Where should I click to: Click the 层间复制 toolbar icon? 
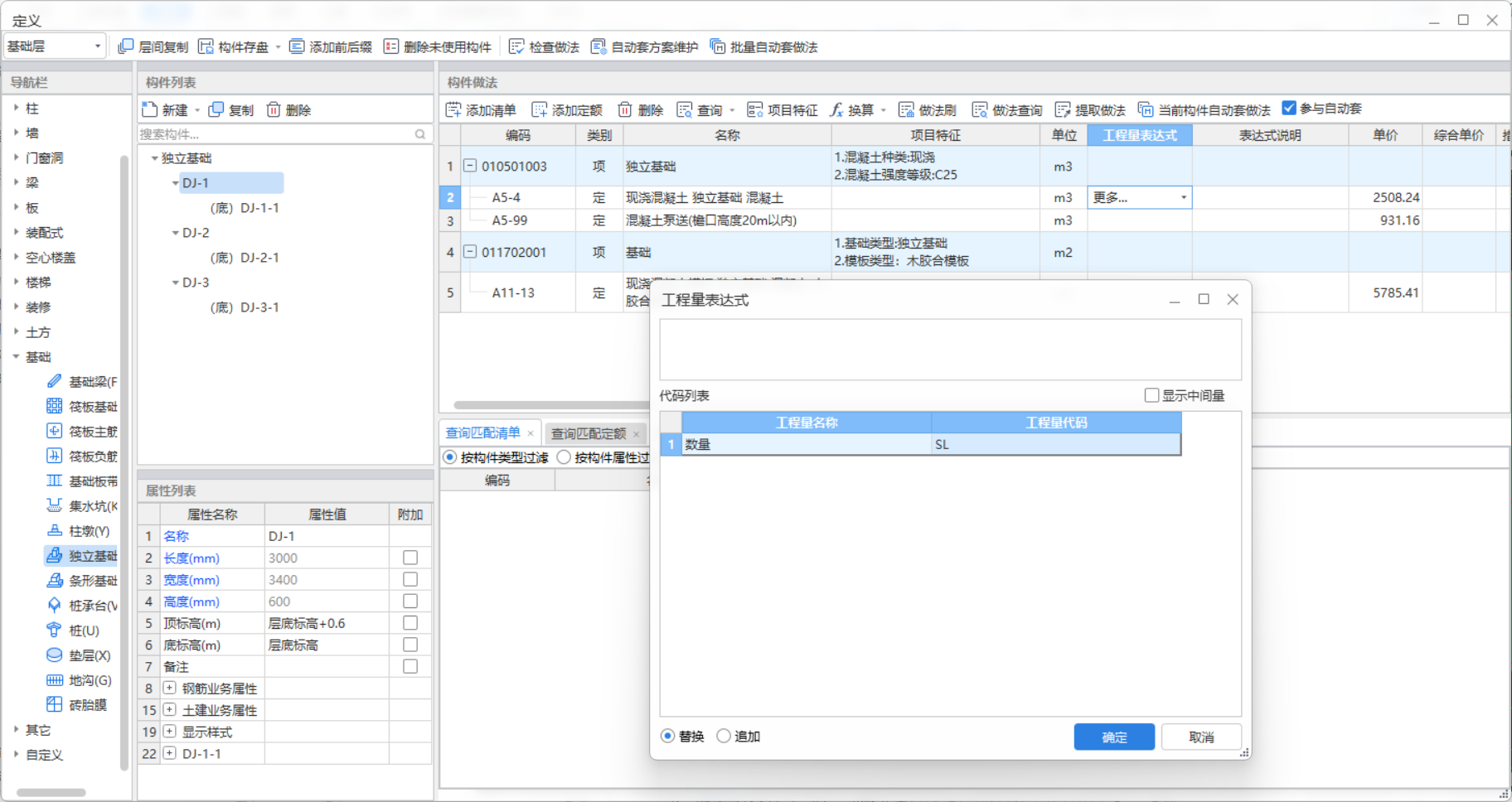pos(126,46)
